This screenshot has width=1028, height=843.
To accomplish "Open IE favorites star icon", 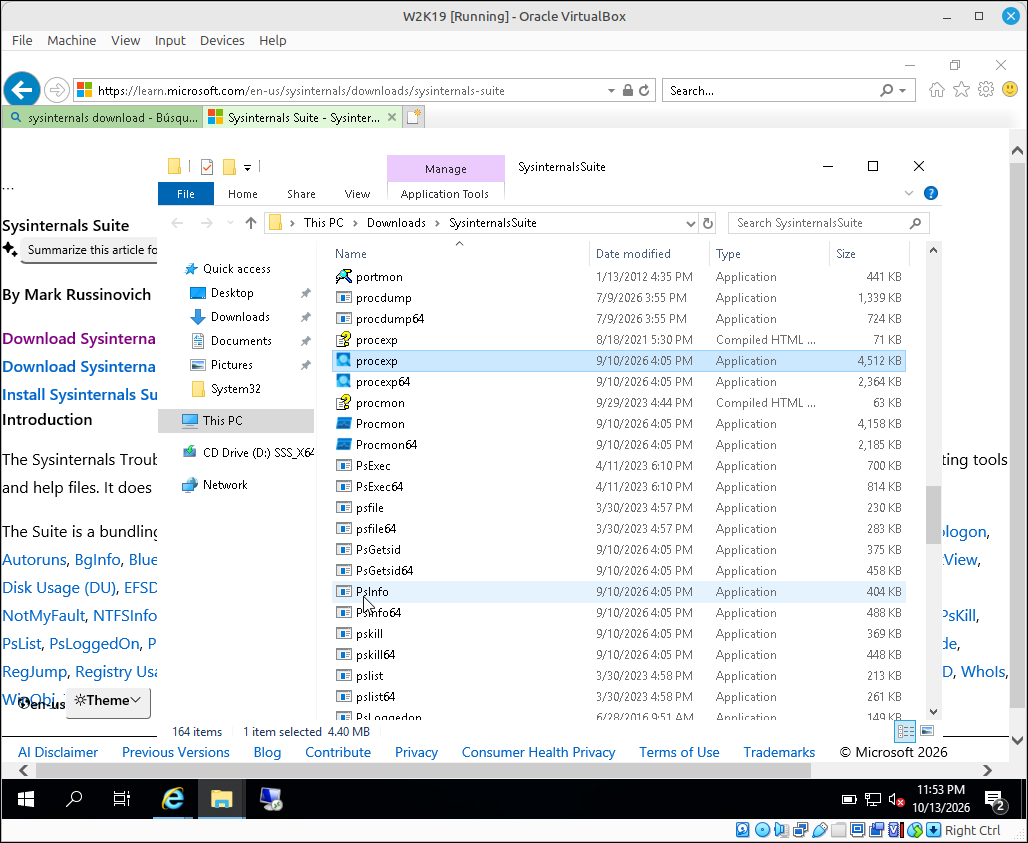I will [961, 90].
